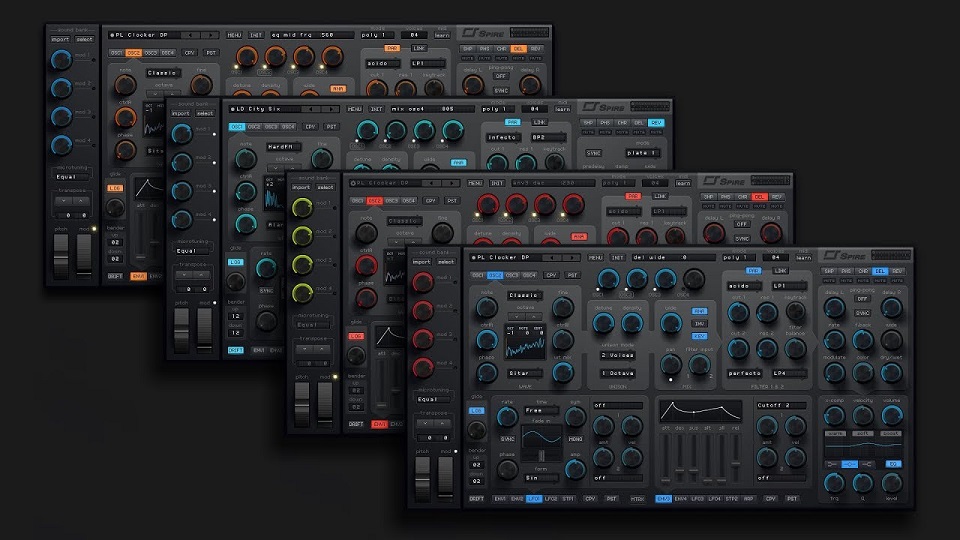The width and height of the screenshot is (960, 540).
Task: Toggle KEY button in front blue window
Action: point(699,336)
